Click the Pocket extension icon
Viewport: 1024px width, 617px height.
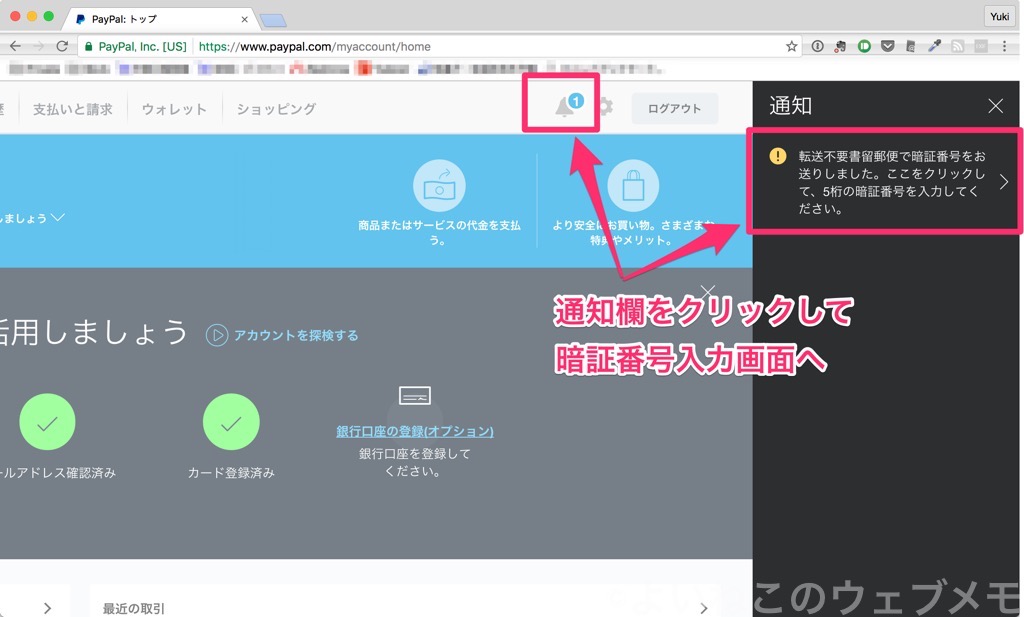887,46
